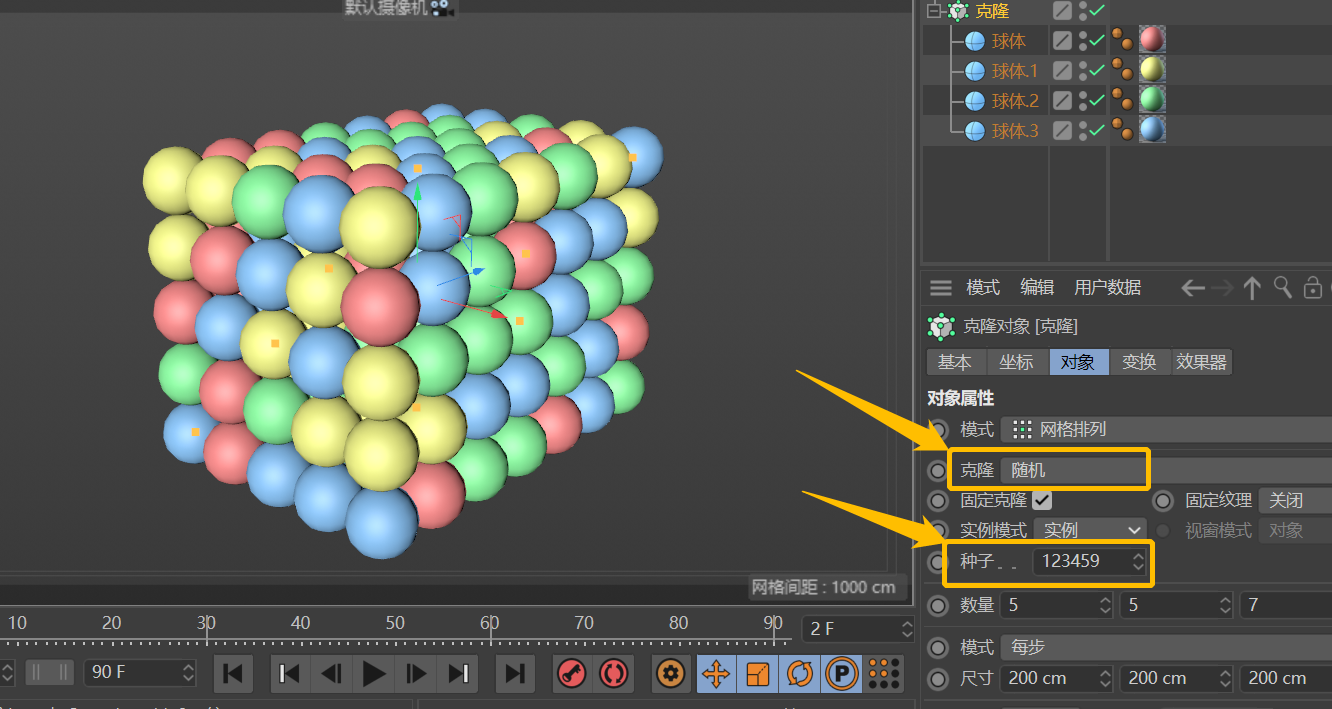The width and height of the screenshot is (1332, 709).
Task: Toggle scale keyframe recording icon
Action: pos(758,673)
